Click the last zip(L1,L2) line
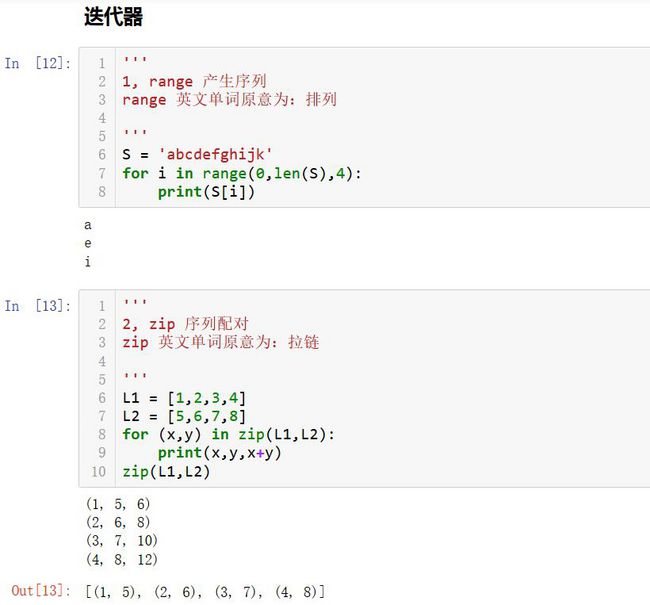This screenshot has width=650, height=605. click(x=166, y=472)
